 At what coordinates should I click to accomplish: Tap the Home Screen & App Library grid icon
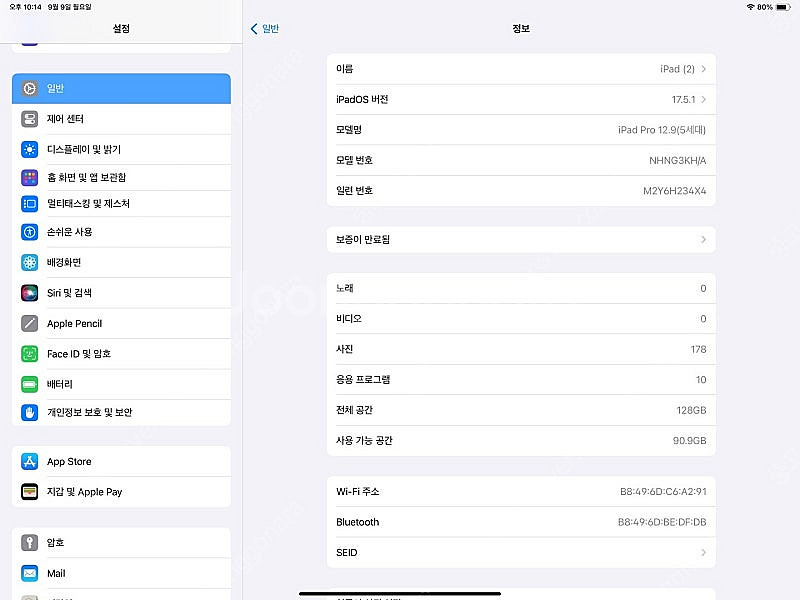30,178
